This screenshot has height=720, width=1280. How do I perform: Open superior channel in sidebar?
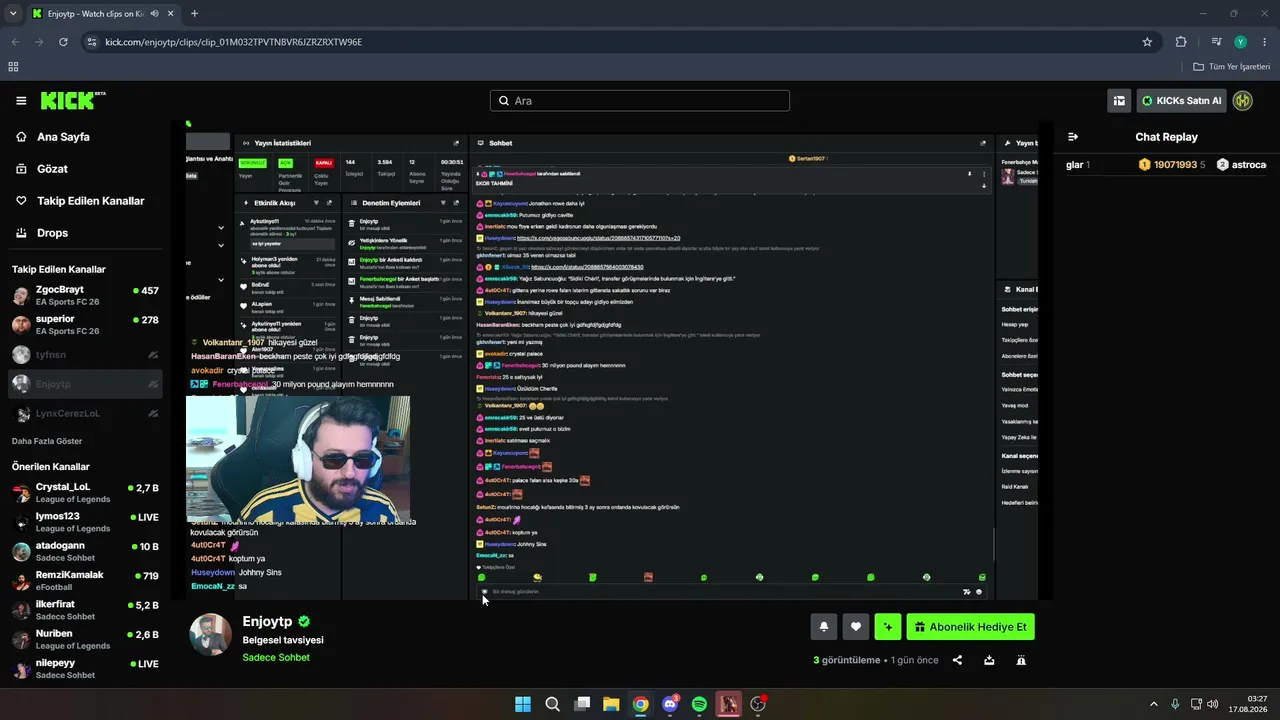pos(85,325)
